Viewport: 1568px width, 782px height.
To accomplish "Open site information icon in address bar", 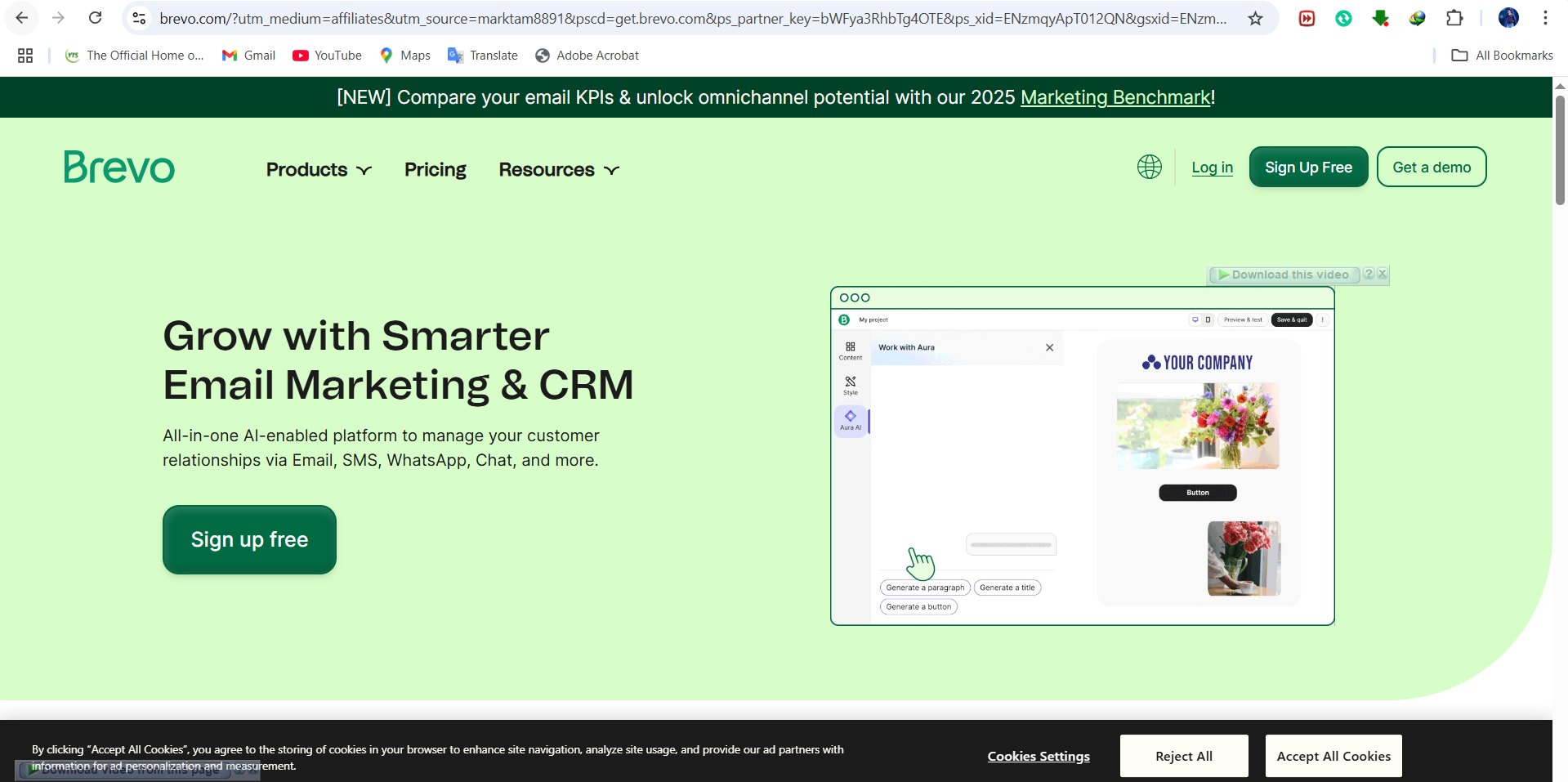I will [140, 18].
